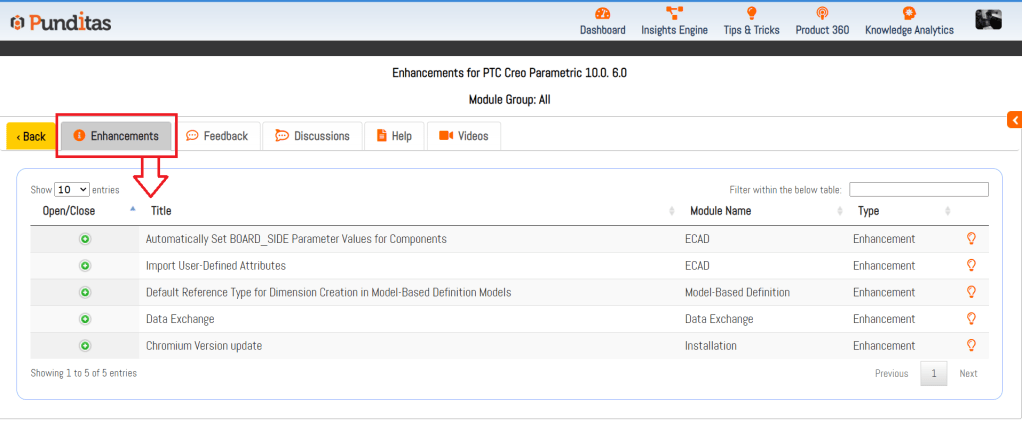The image size is (1022, 425).
Task: Expand the orange side panel arrow
Action: click(1014, 121)
